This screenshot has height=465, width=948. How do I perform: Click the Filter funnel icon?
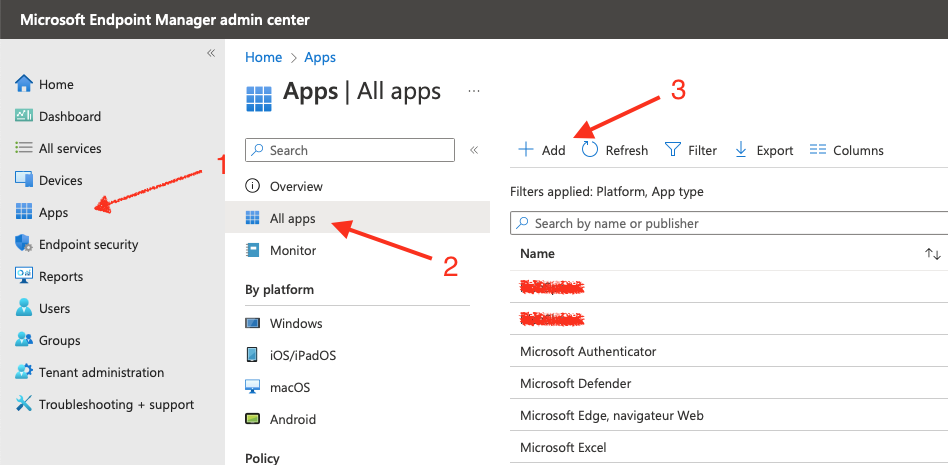click(x=673, y=149)
